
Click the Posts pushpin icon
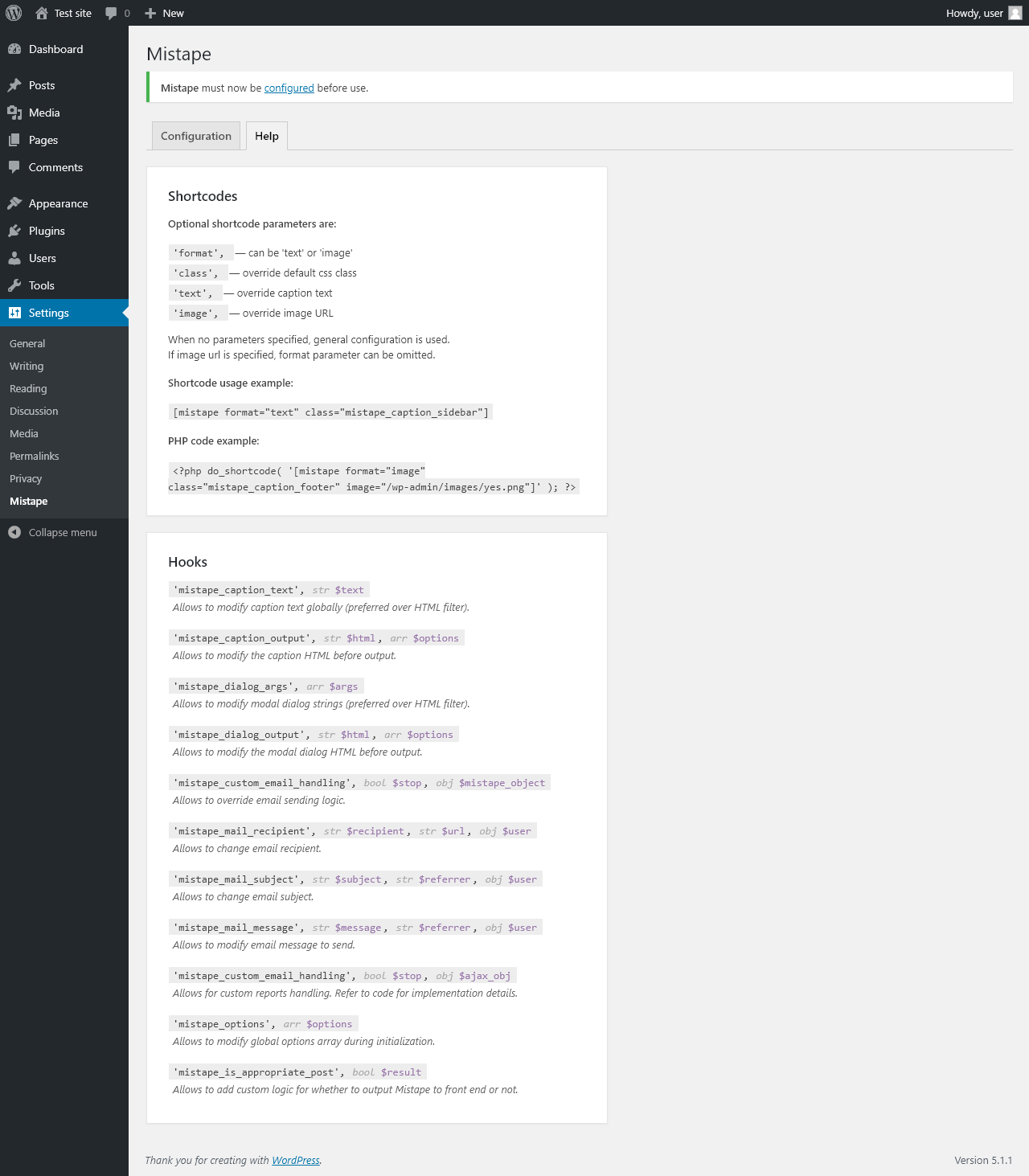point(14,85)
